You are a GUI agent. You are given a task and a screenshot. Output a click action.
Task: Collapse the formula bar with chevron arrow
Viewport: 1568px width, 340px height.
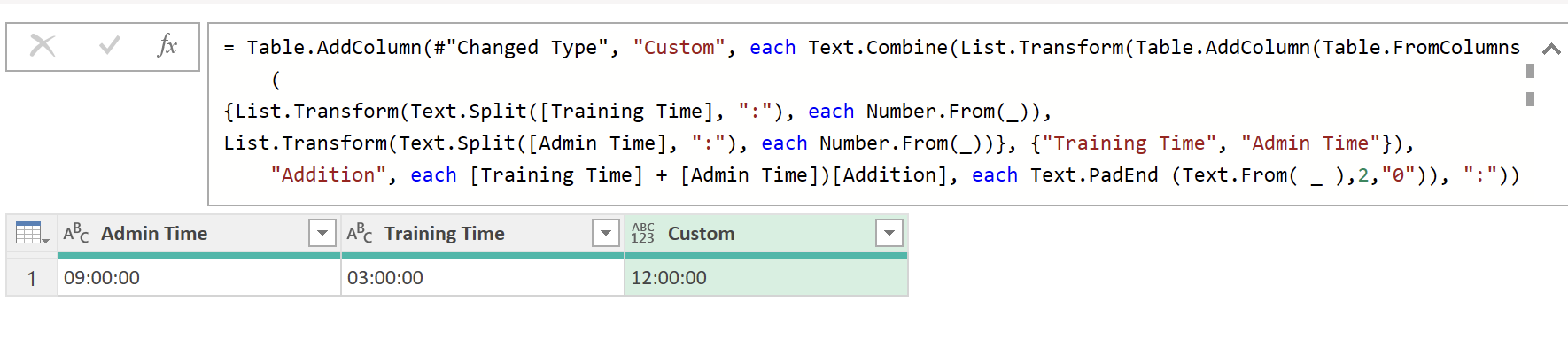pos(1551,50)
